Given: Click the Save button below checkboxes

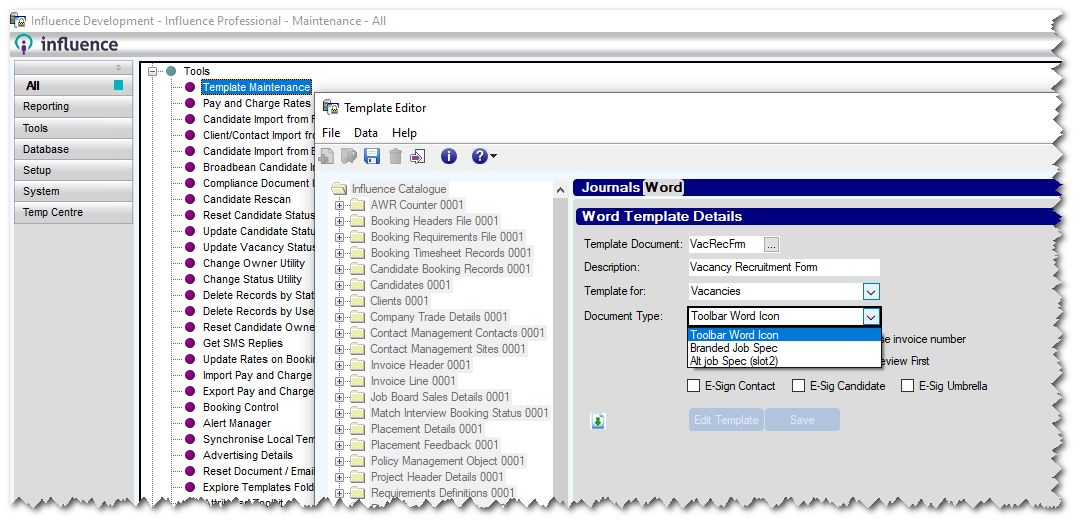Looking at the screenshot, I should click(802, 420).
